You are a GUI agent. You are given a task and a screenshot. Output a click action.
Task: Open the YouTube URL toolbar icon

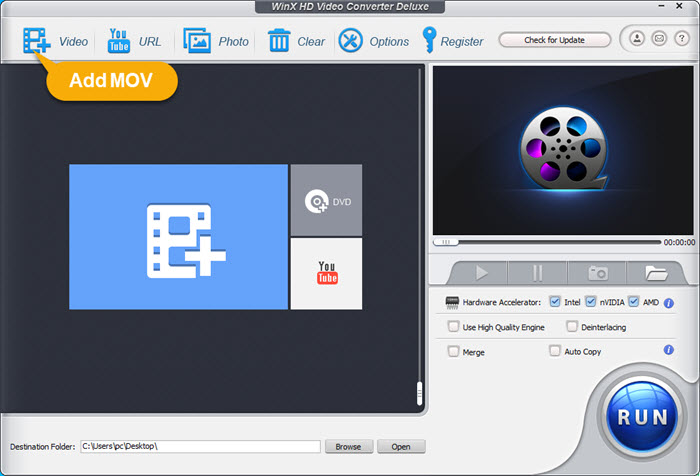[x=118, y=41]
